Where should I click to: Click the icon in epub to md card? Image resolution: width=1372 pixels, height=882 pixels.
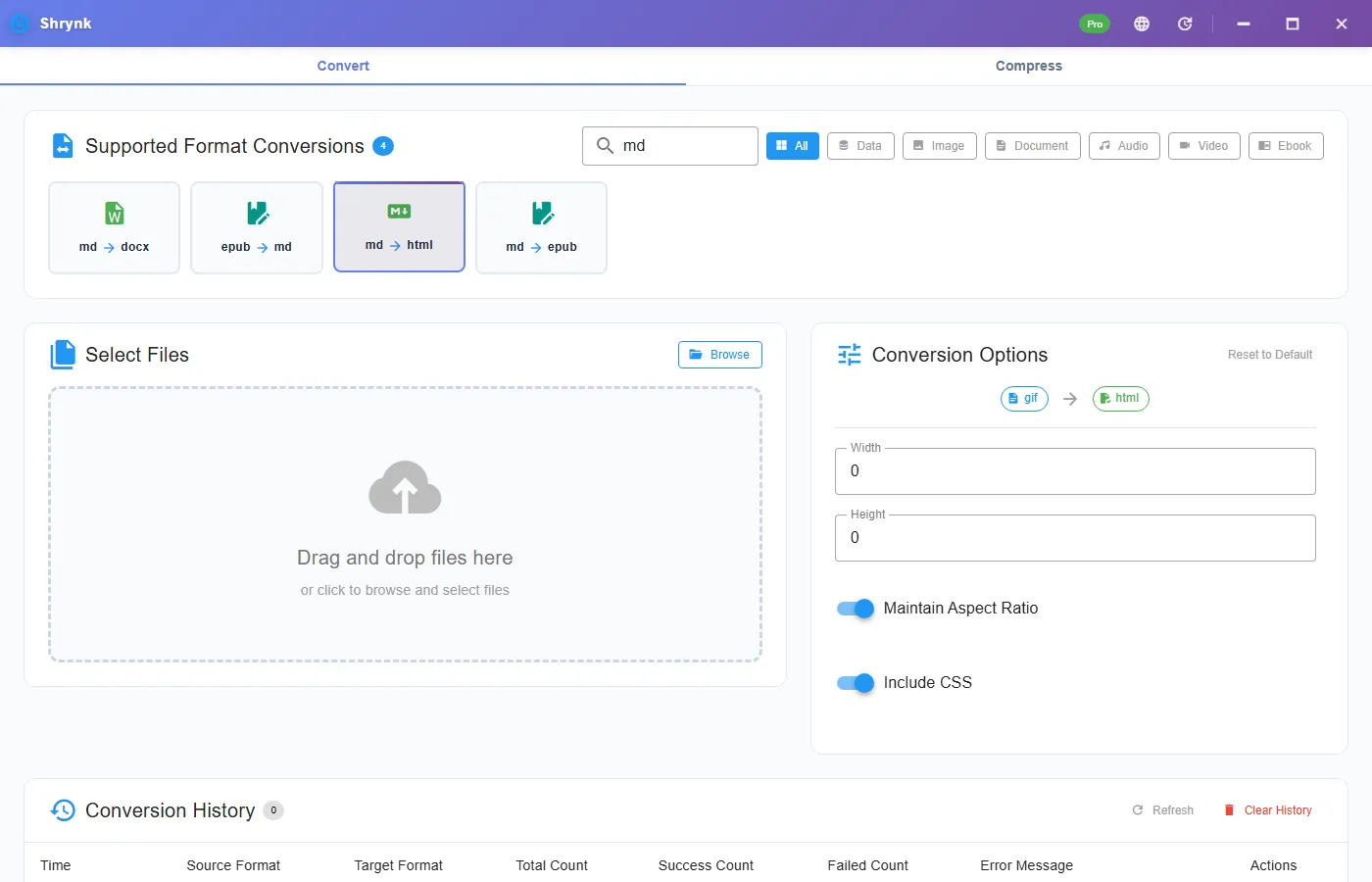click(258, 214)
